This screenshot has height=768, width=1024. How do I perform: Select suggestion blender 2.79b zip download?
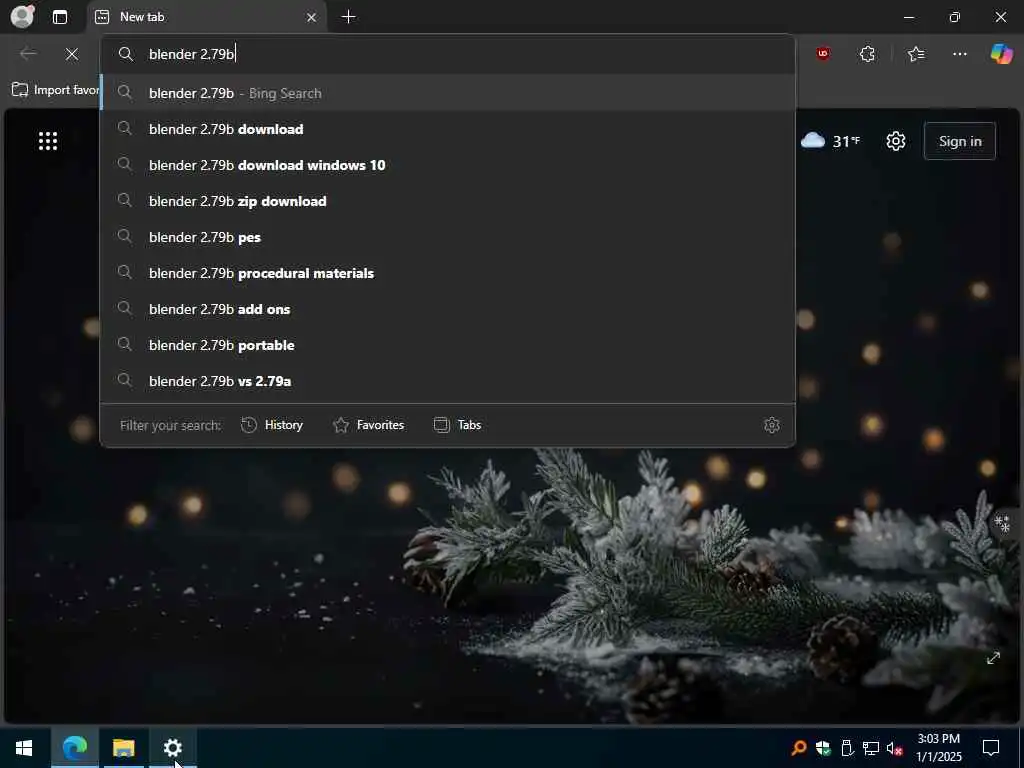coord(447,201)
